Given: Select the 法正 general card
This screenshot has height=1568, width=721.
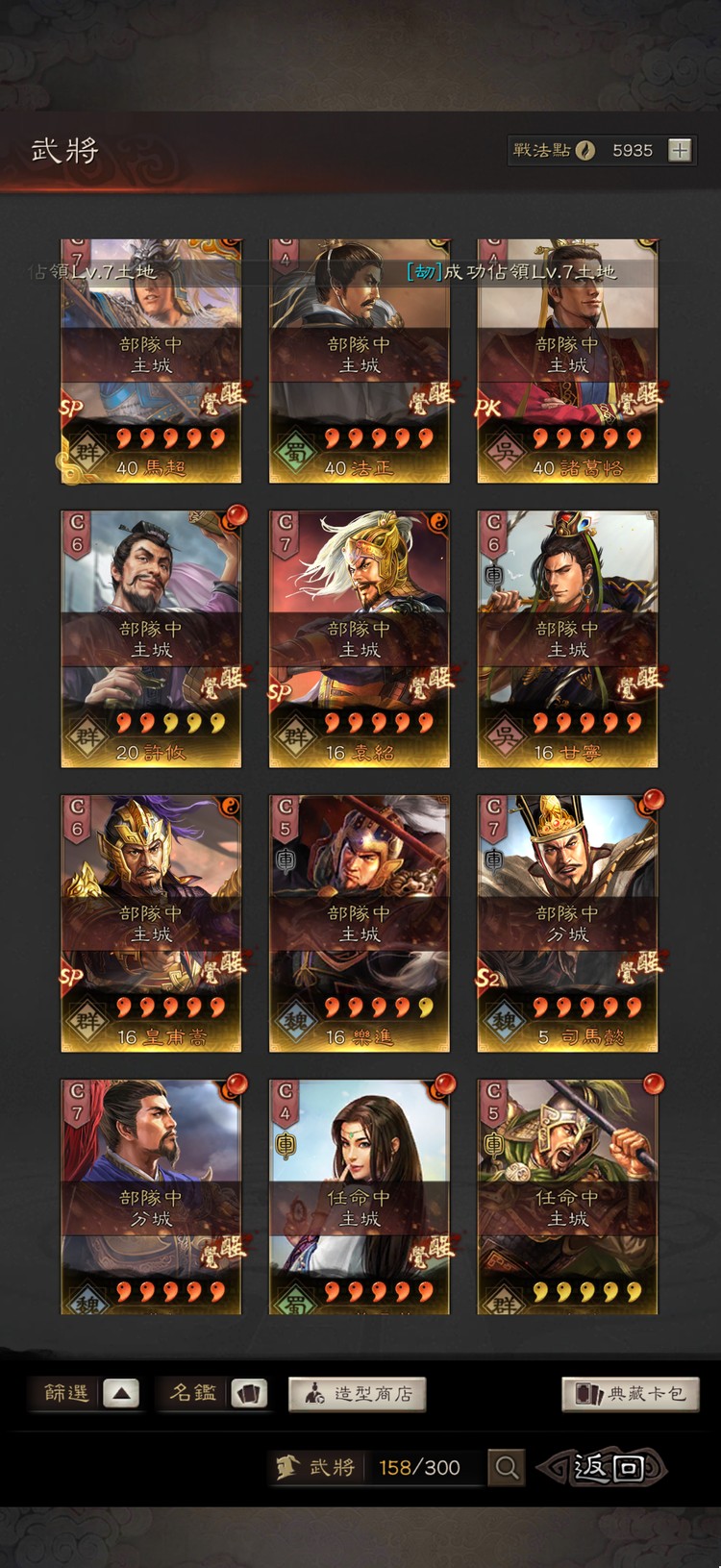Looking at the screenshot, I should pyautogui.click(x=360, y=361).
